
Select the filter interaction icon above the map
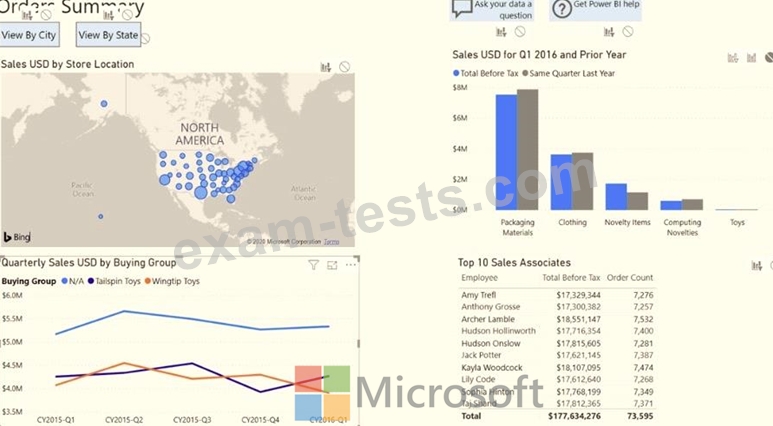(325, 67)
